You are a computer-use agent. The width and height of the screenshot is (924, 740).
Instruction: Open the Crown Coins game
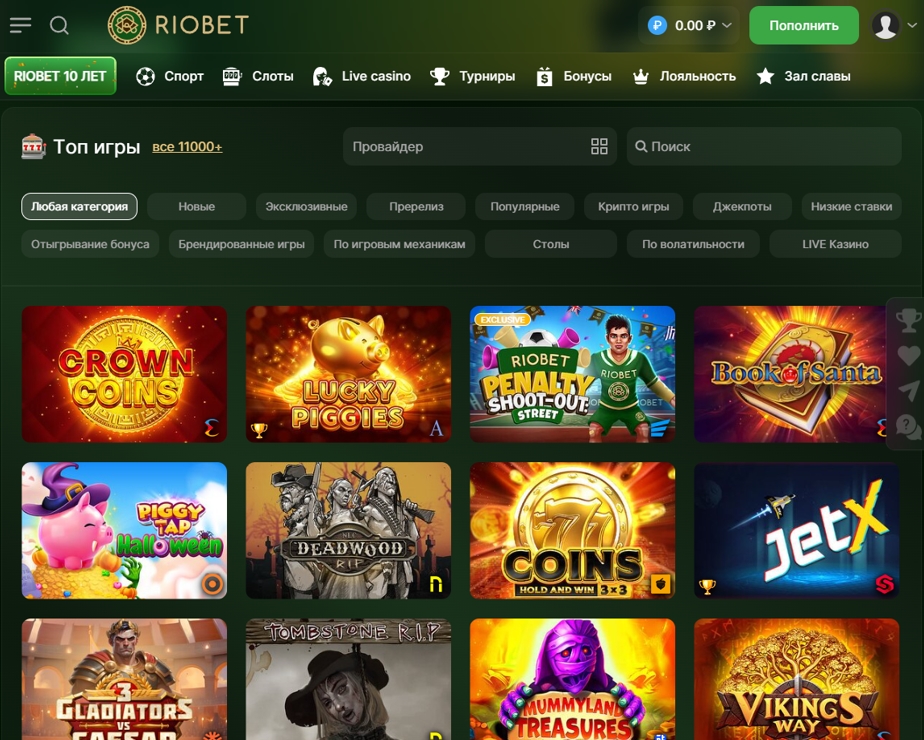[124, 374]
